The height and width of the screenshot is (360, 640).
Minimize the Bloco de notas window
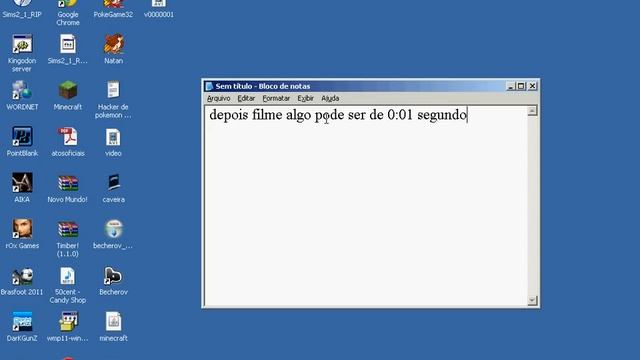pos(510,86)
